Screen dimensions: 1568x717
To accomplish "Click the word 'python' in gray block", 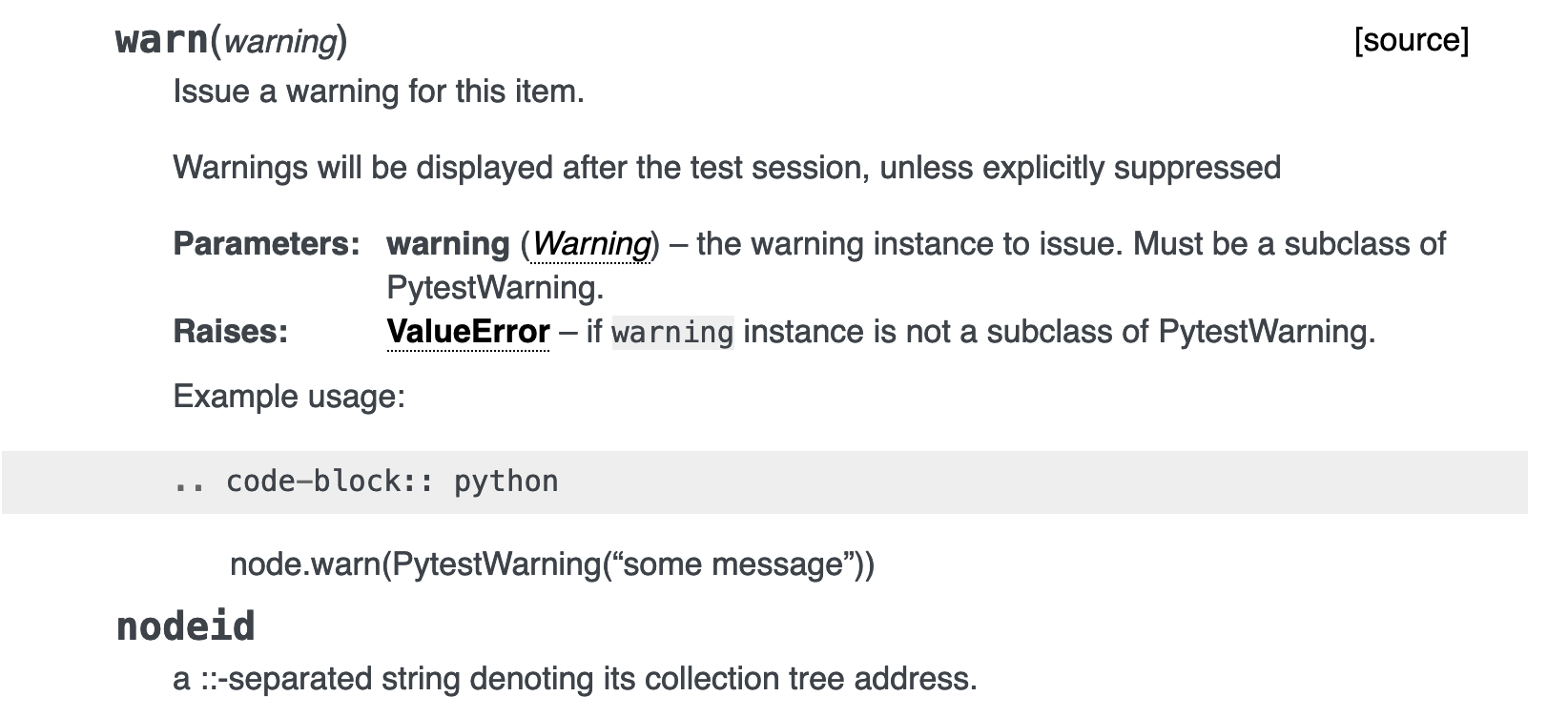I will click(505, 481).
